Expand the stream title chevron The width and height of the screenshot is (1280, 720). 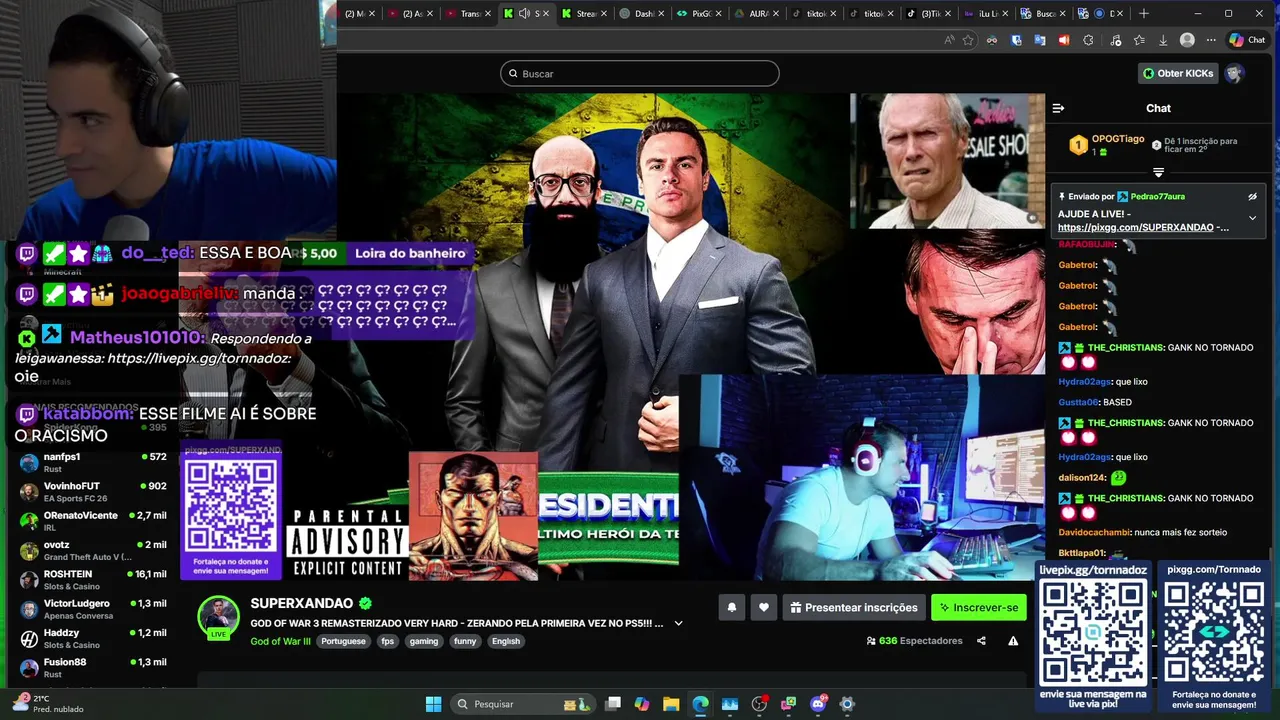(x=678, y=623)
